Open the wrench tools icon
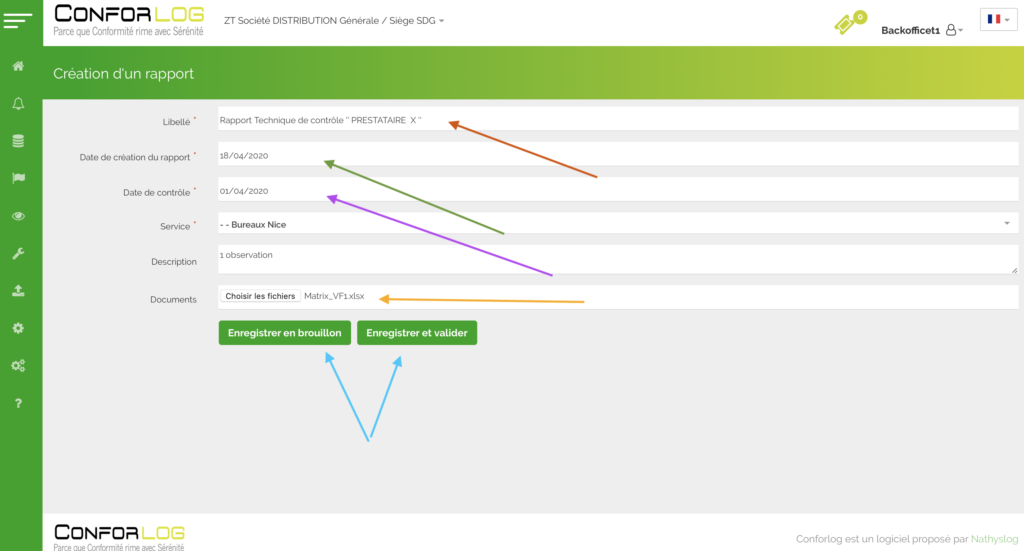This screenshot has height=551, width=1024. point(18,254)
